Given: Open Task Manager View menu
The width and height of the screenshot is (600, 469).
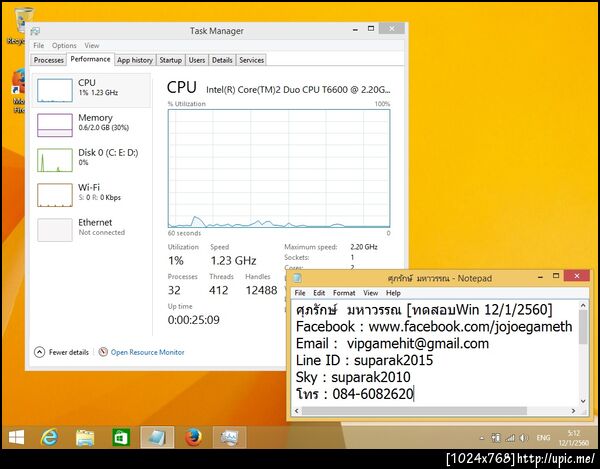Looking at the screenshot, I should (x=92, y=46).
